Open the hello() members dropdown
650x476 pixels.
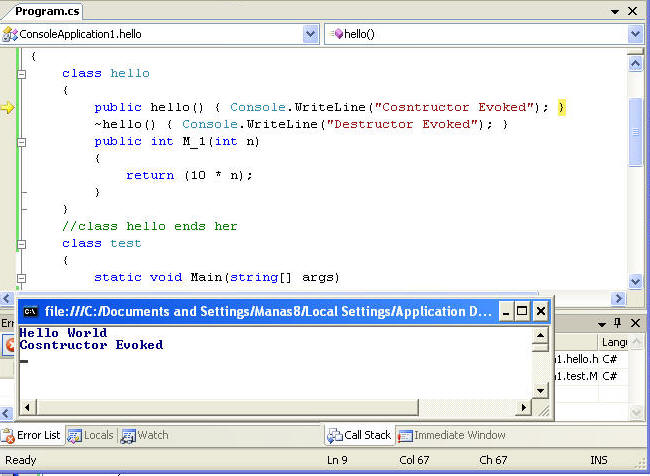[x=635, y=34]
